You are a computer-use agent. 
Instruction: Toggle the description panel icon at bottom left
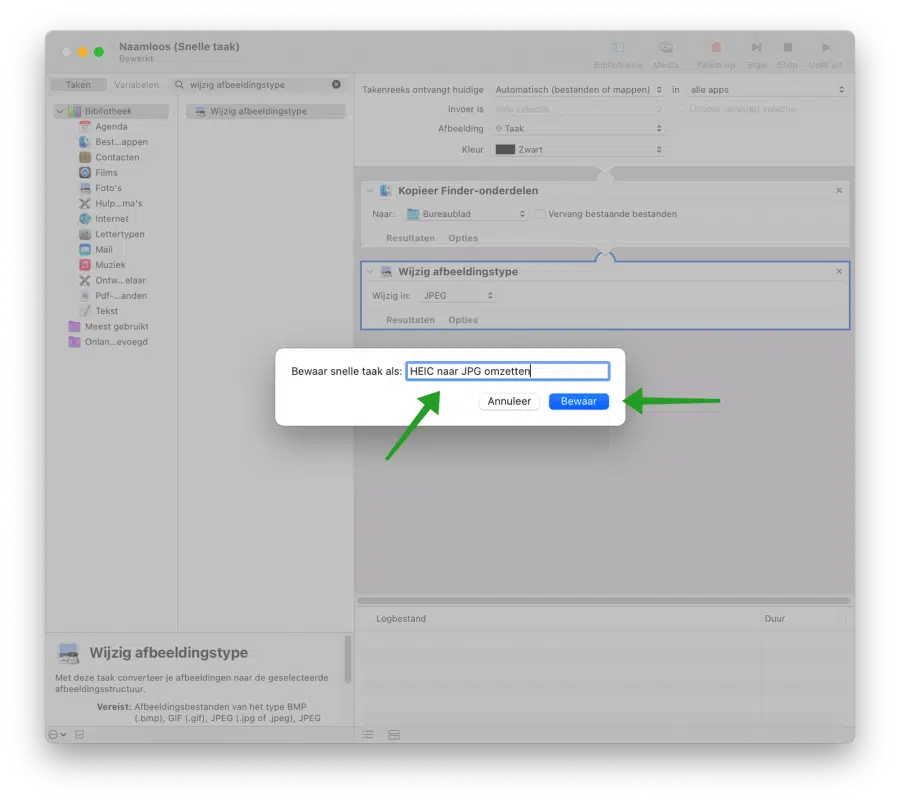79,735
